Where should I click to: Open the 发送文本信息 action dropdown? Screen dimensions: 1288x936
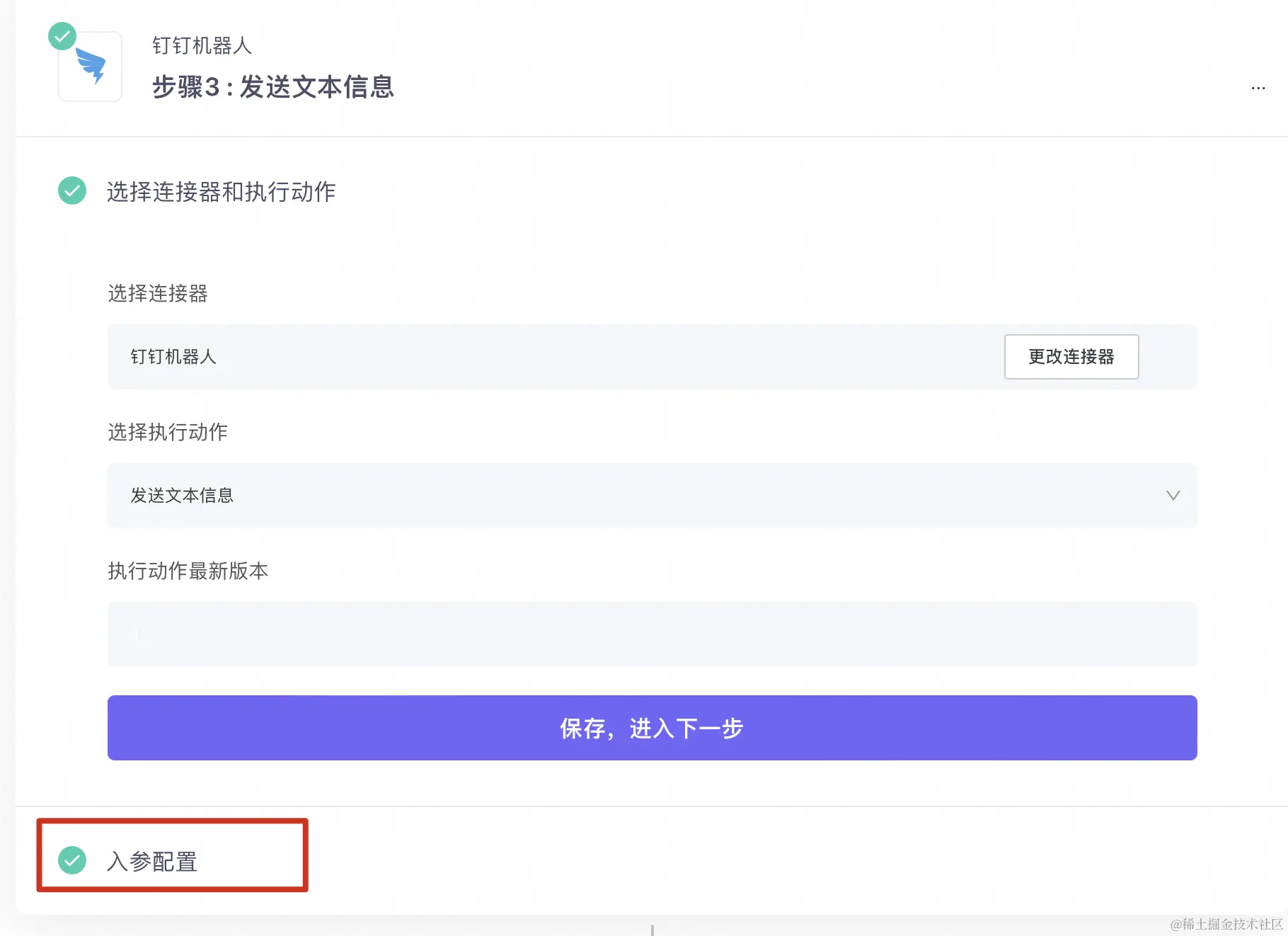pyautogui.click(x=652, y=496)
